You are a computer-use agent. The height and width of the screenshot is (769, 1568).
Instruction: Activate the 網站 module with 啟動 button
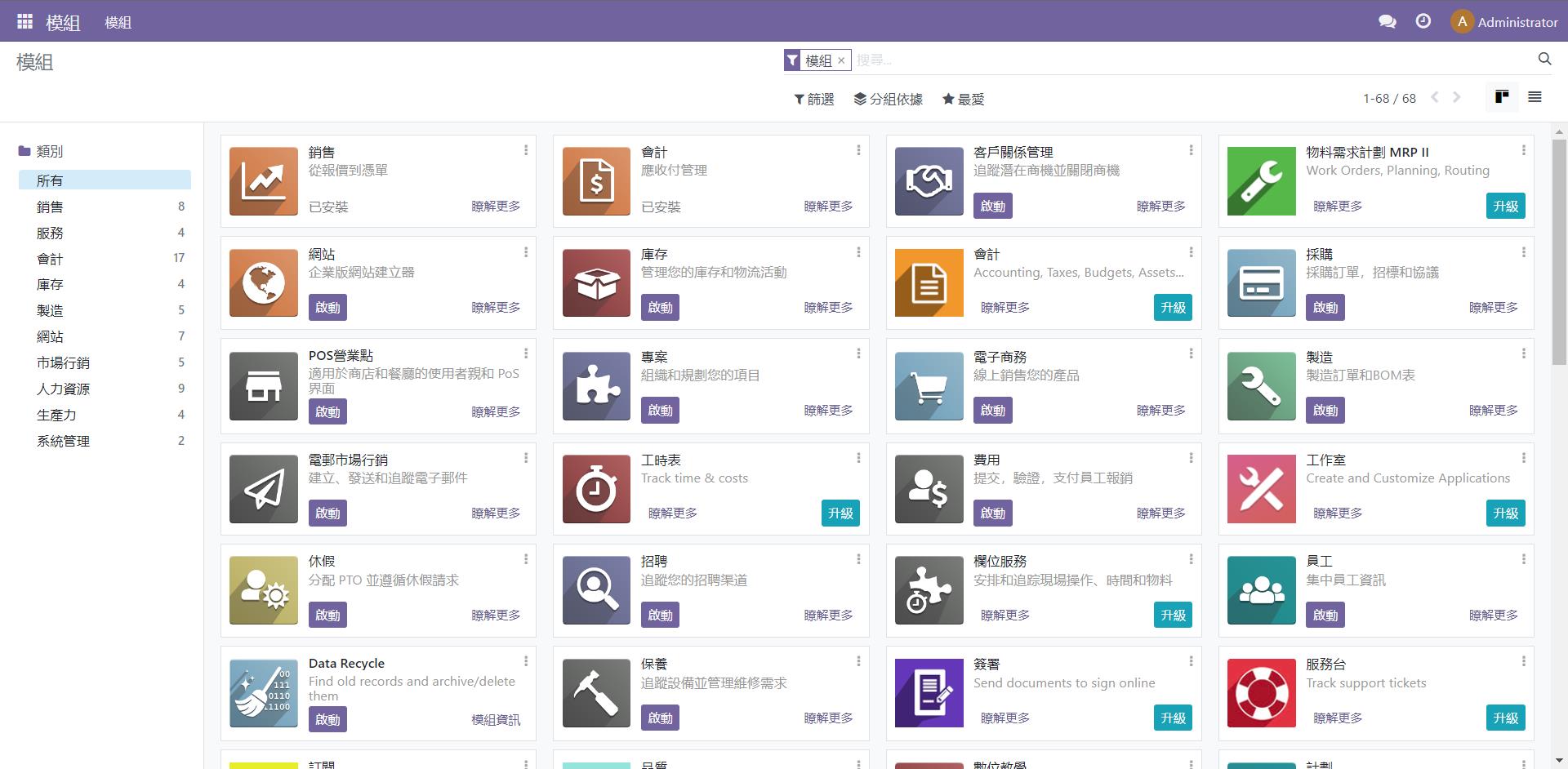click(x=327, y=308)
